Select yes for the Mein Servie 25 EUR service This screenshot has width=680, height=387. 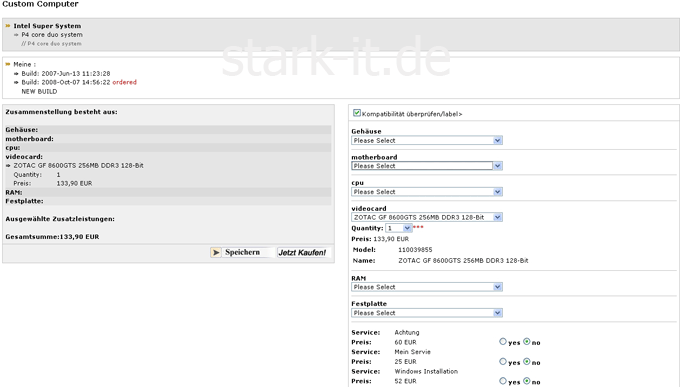[503, 361]
